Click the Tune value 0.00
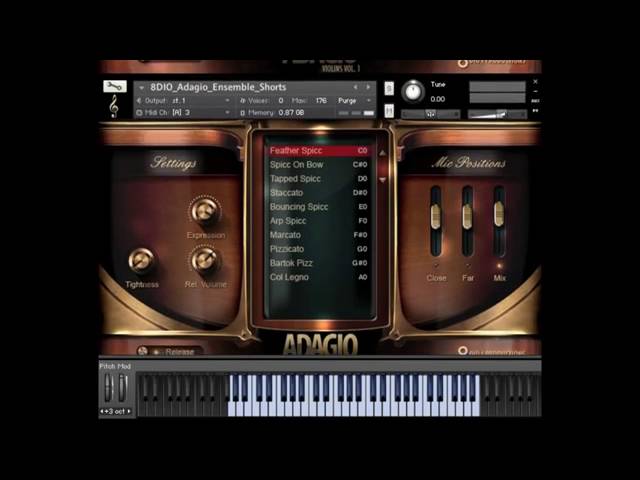The width and height of the screenshot is (640, 480). click(x=438, y=99)
